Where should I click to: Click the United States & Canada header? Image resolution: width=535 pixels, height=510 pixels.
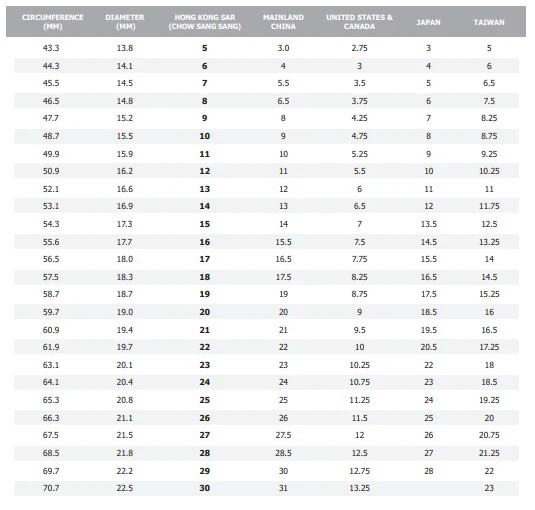(x=359, y=22)
